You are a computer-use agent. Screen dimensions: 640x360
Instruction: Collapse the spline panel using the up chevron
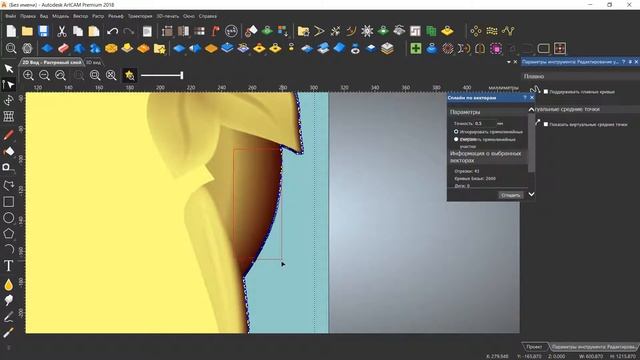point(531,109)
